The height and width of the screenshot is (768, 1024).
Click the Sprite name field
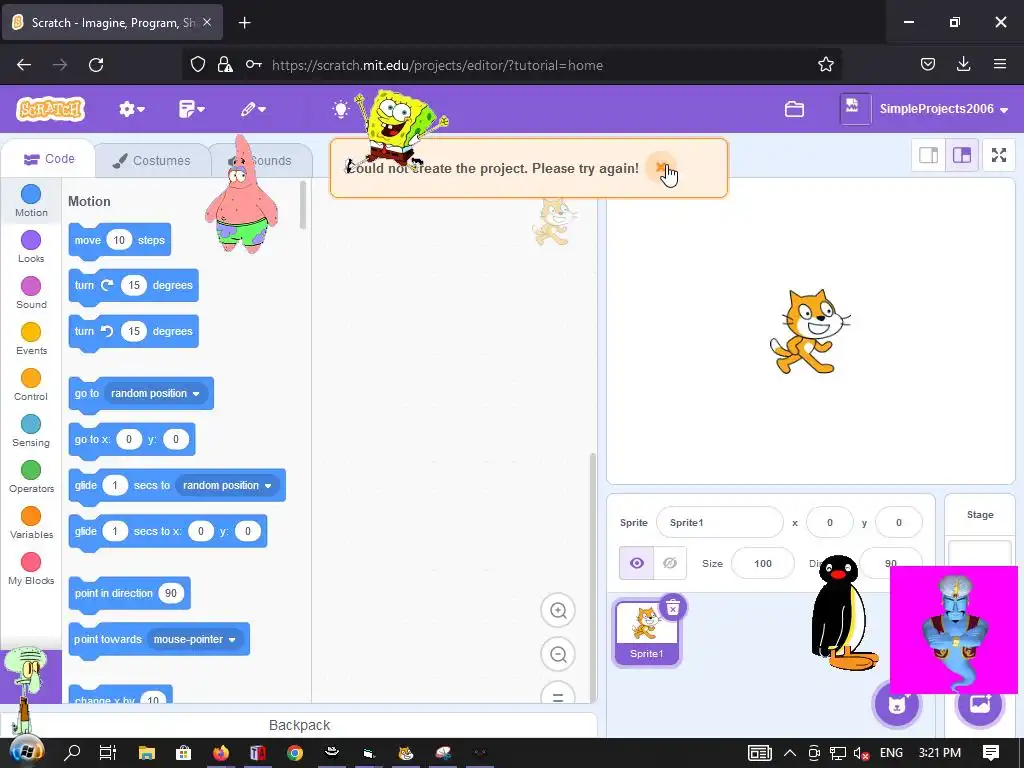[720, 522]
